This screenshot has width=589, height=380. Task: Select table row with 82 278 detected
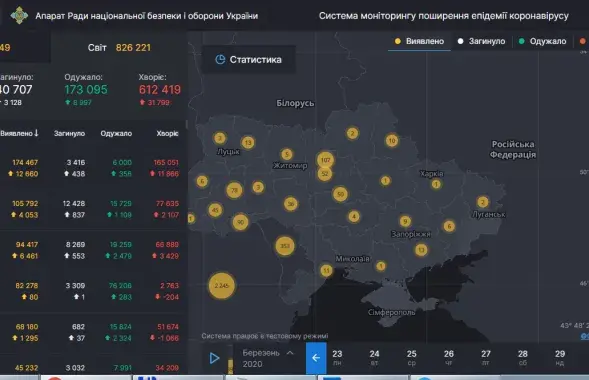94,291
